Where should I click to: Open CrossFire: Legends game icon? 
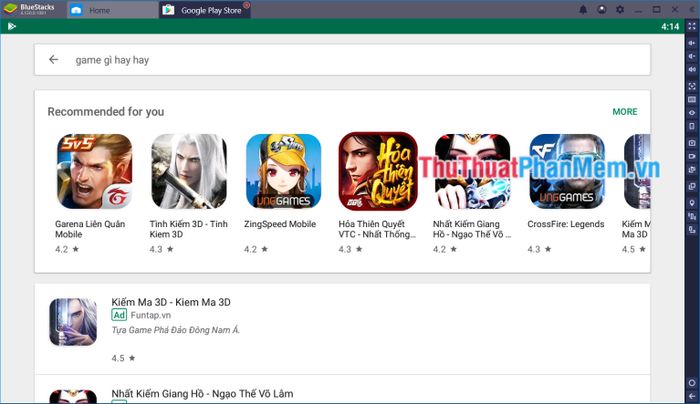point(567,171)
